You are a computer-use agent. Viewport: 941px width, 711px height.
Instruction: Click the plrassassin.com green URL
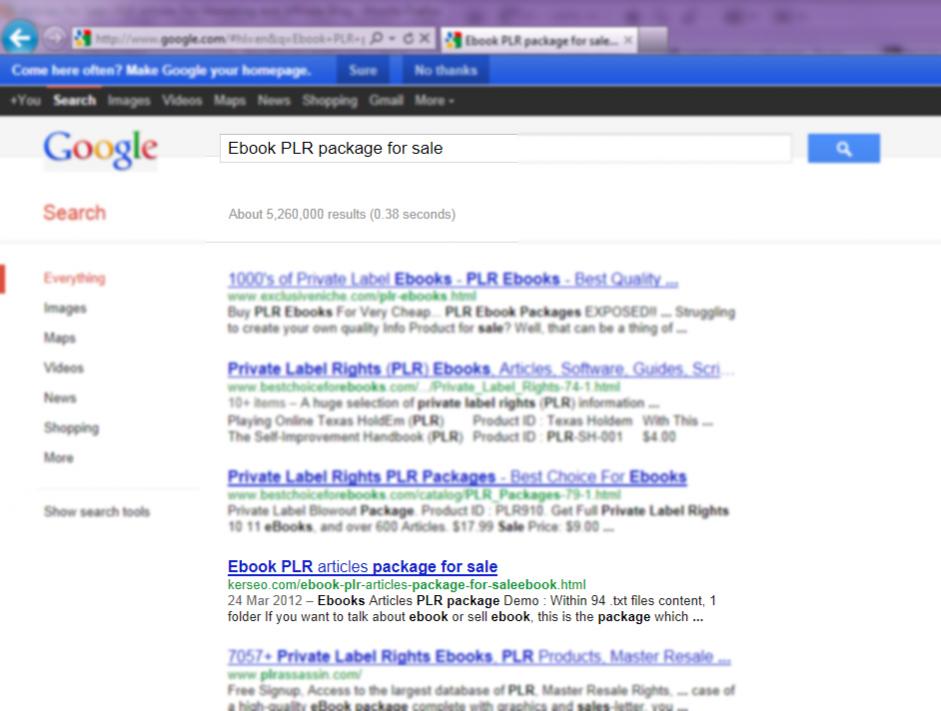click(x=295, y=674)
